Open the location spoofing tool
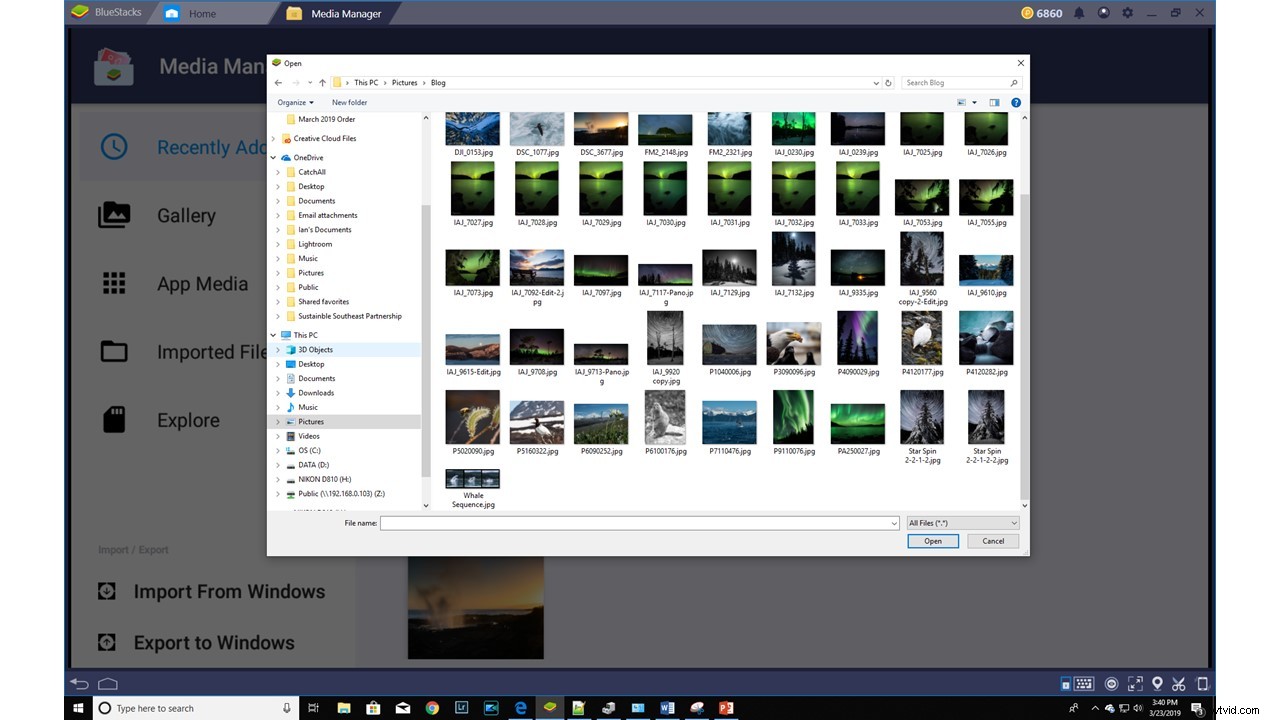The height and width of the screenshot is (720, 1280). (1157, 683)
